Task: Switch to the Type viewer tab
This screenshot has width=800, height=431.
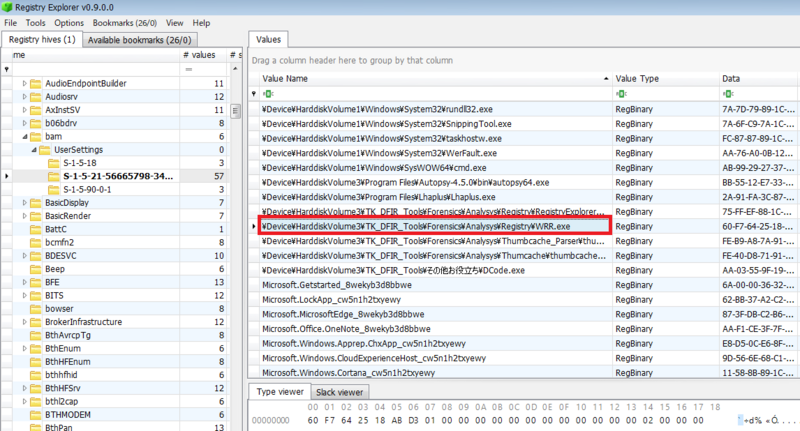Action: coord(280,392)
